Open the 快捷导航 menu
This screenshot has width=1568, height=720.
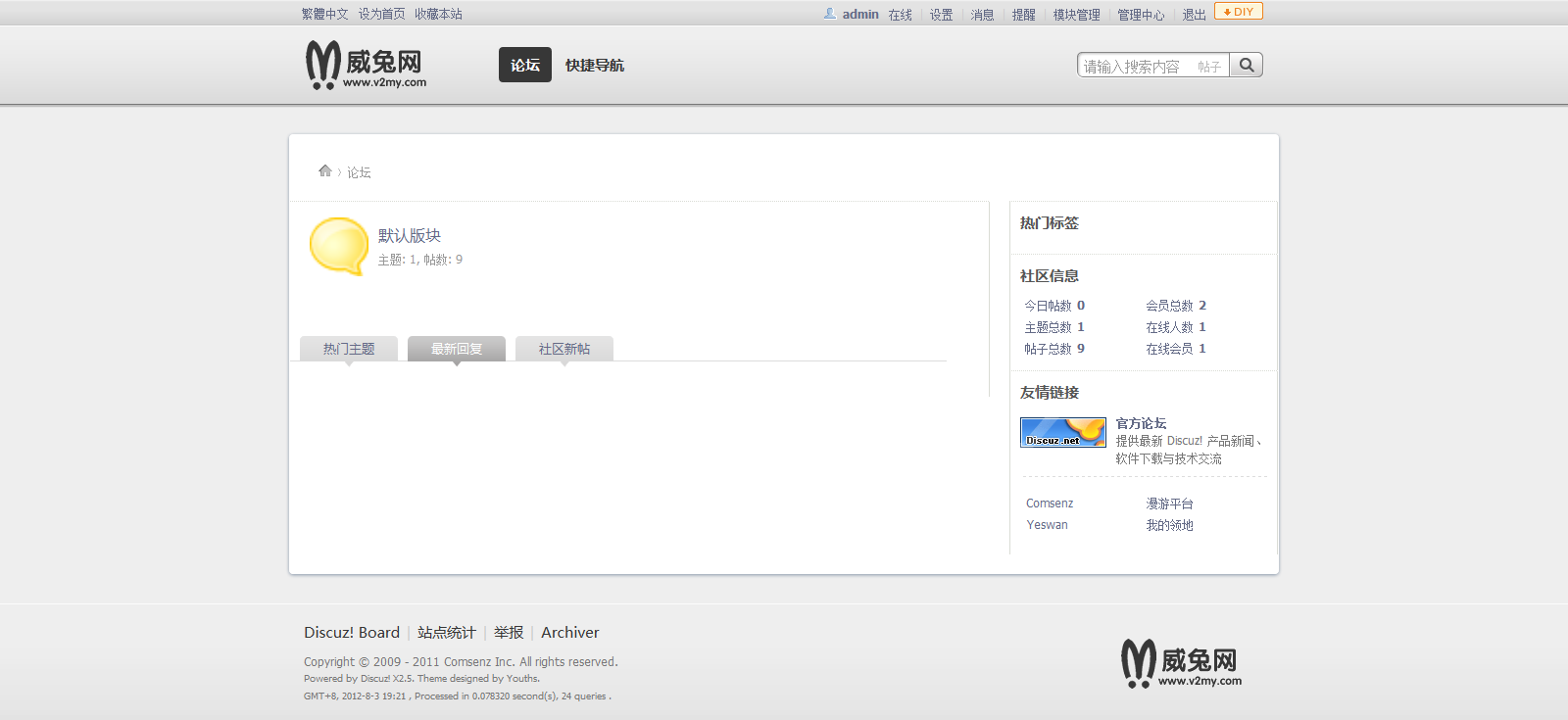(595, 65)
